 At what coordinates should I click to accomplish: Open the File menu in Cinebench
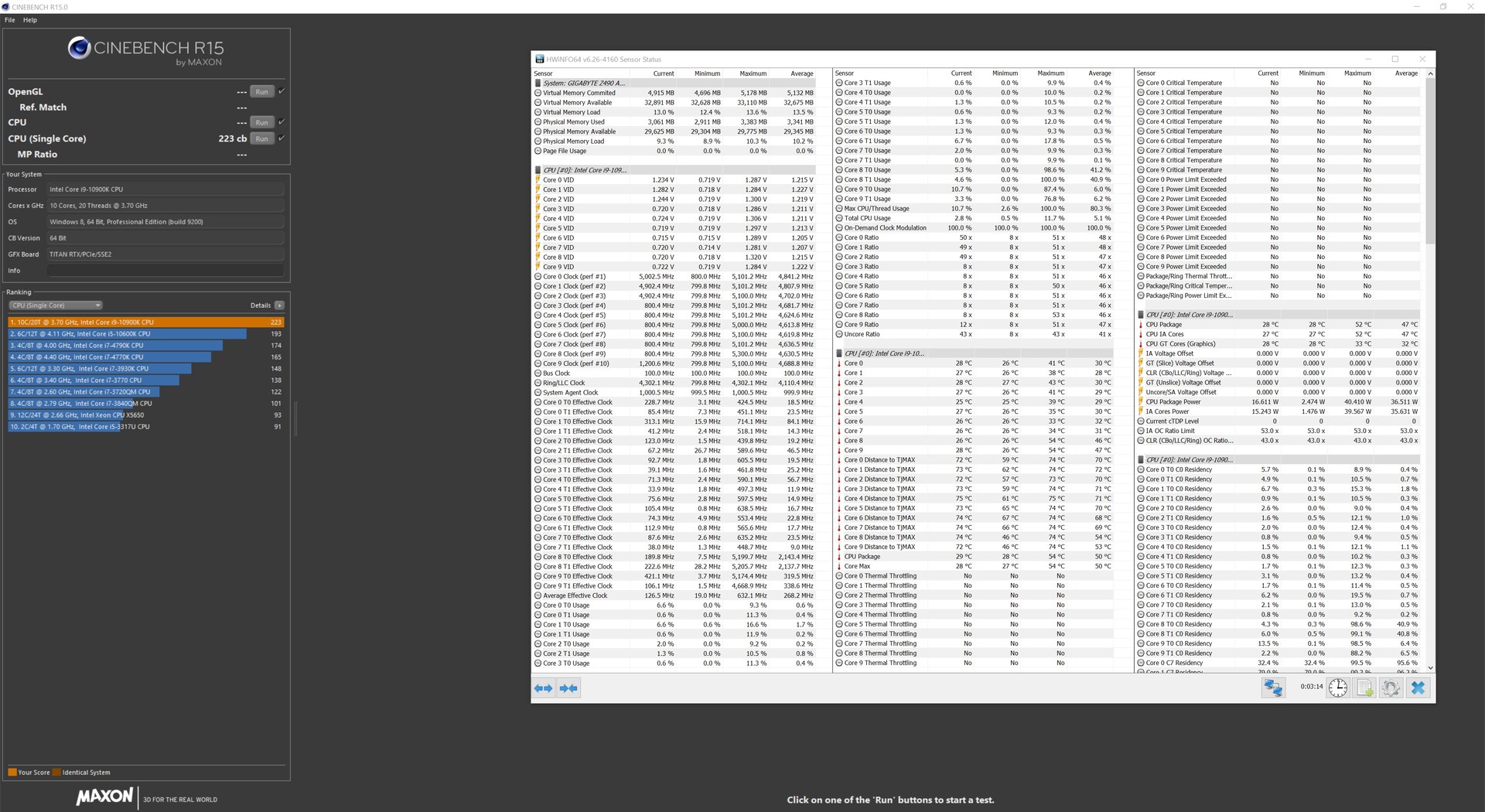(10, 20)
